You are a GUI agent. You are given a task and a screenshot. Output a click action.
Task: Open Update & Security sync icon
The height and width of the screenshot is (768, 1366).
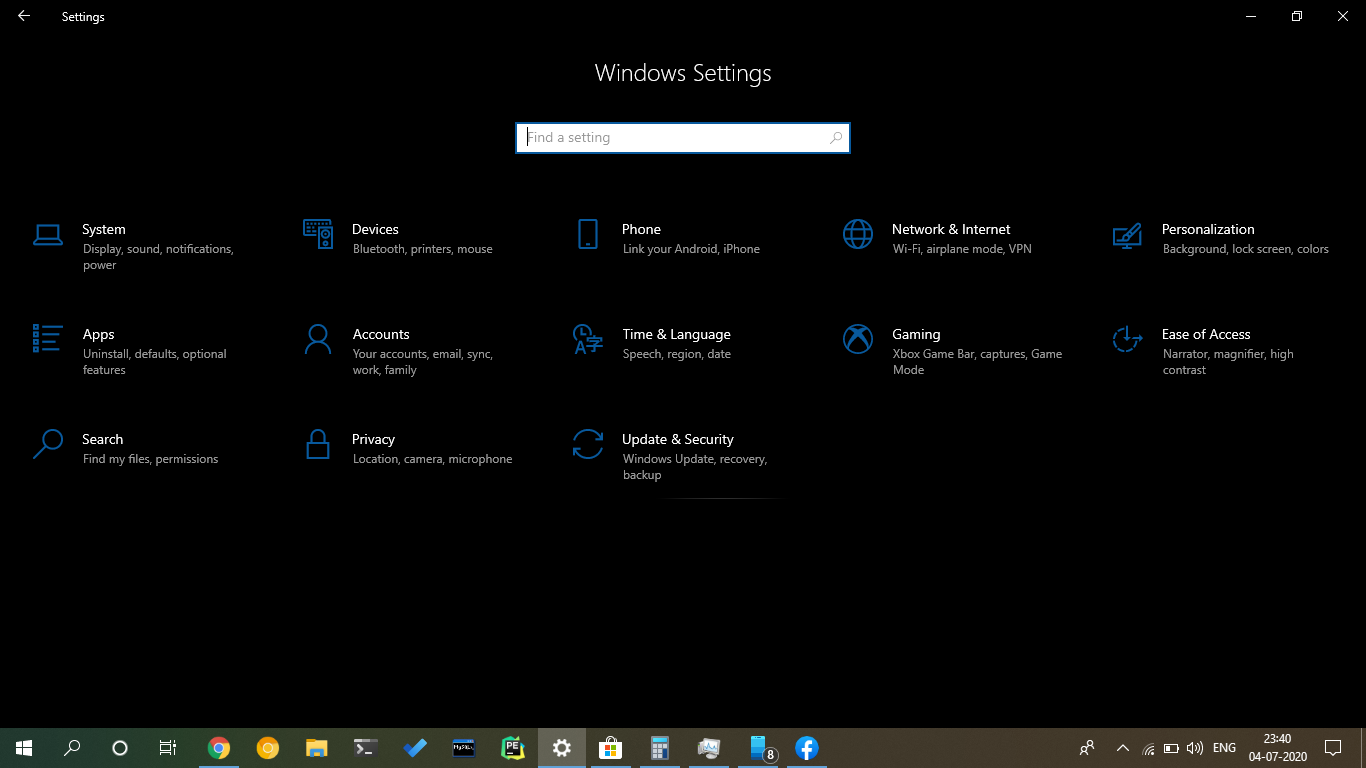point(588,444)
